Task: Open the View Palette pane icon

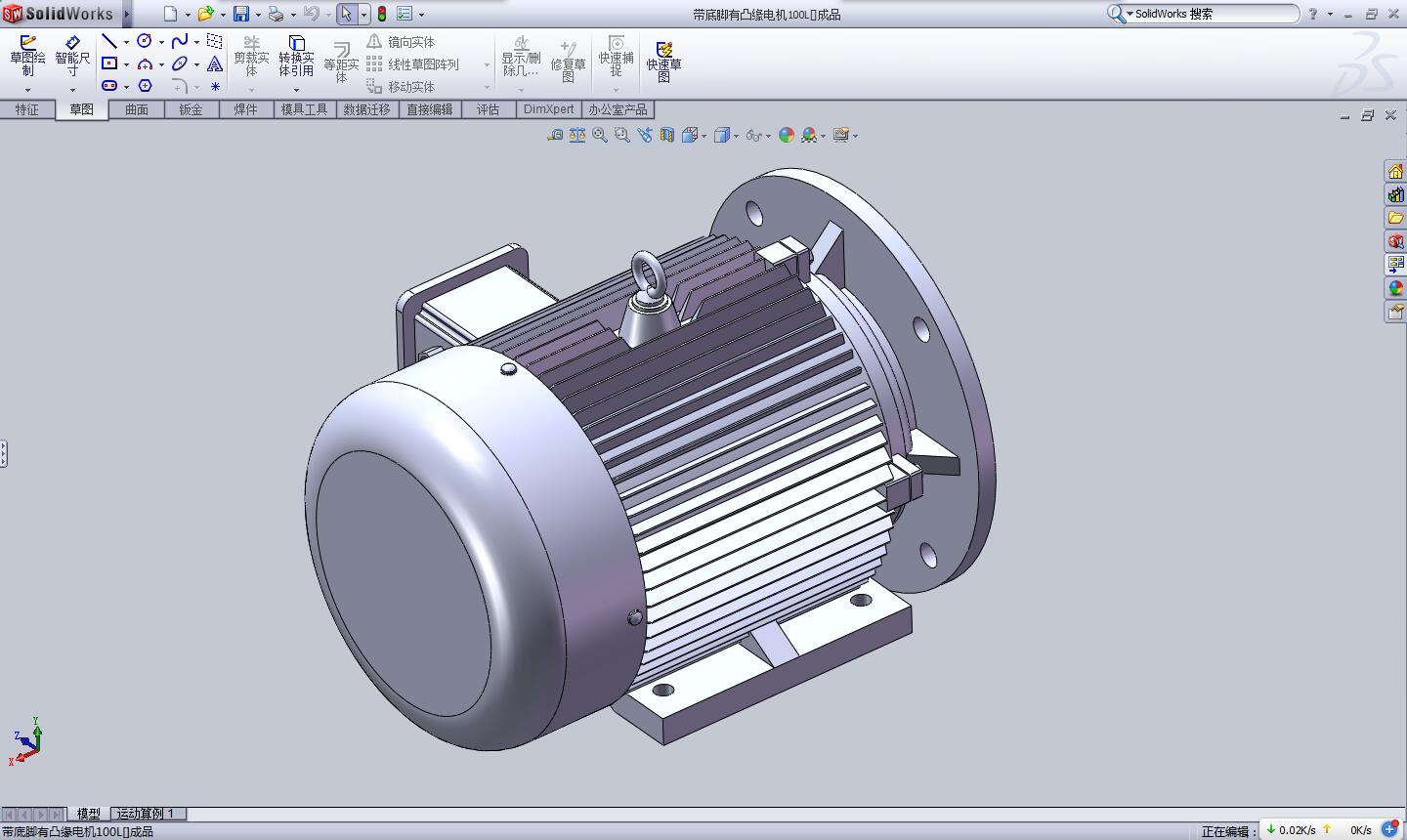Action: coord(1395,265)
